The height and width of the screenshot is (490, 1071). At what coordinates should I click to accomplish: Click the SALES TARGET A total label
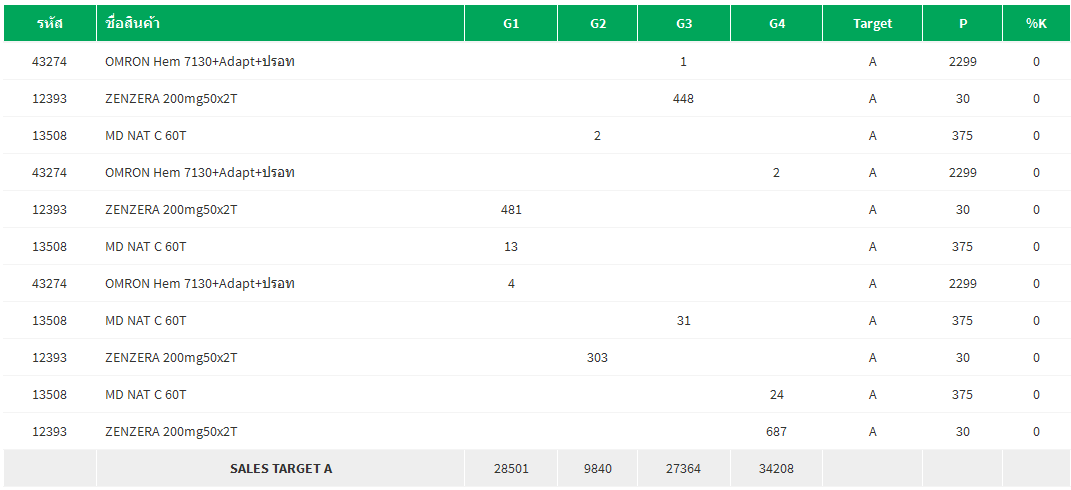[281, 468]
